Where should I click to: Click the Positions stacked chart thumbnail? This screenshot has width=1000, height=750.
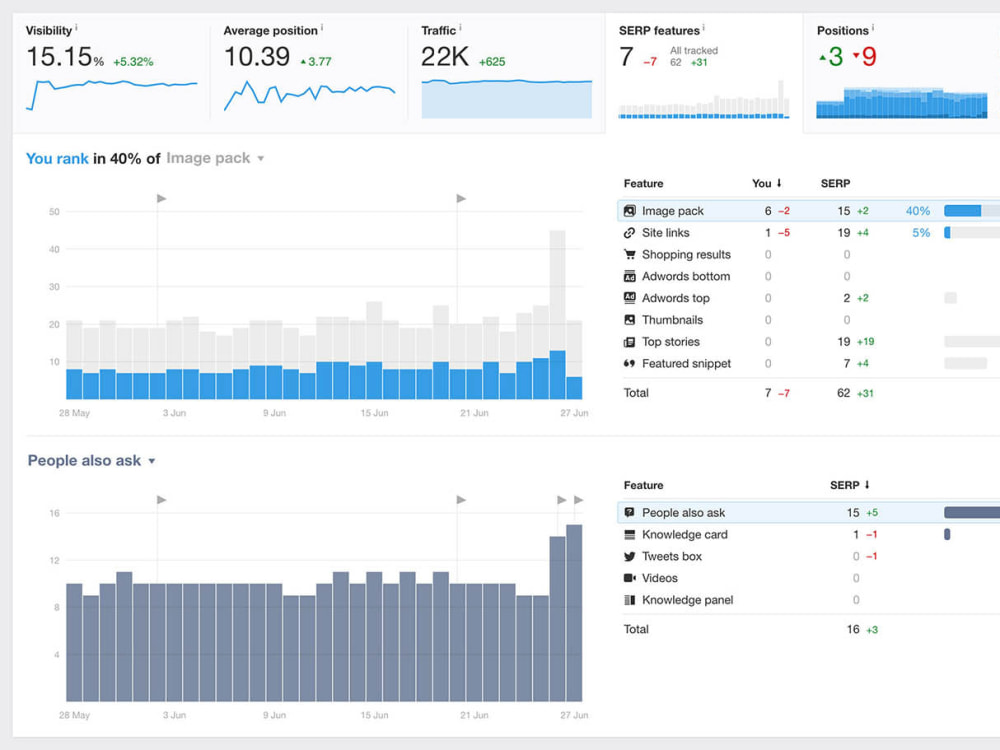(x=902, y=103)
